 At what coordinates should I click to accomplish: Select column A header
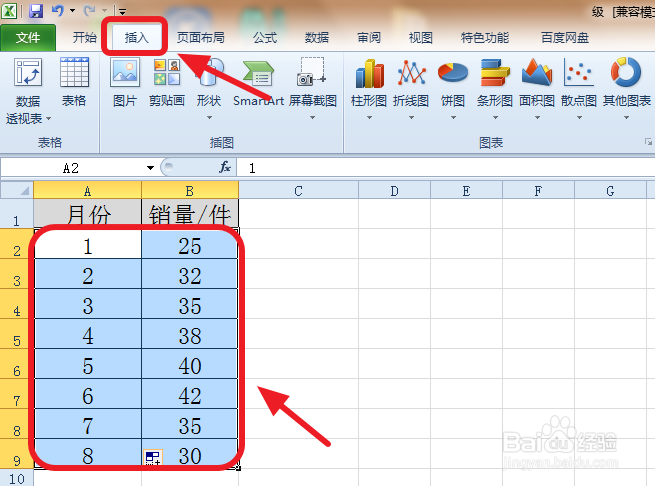[87, 191]
